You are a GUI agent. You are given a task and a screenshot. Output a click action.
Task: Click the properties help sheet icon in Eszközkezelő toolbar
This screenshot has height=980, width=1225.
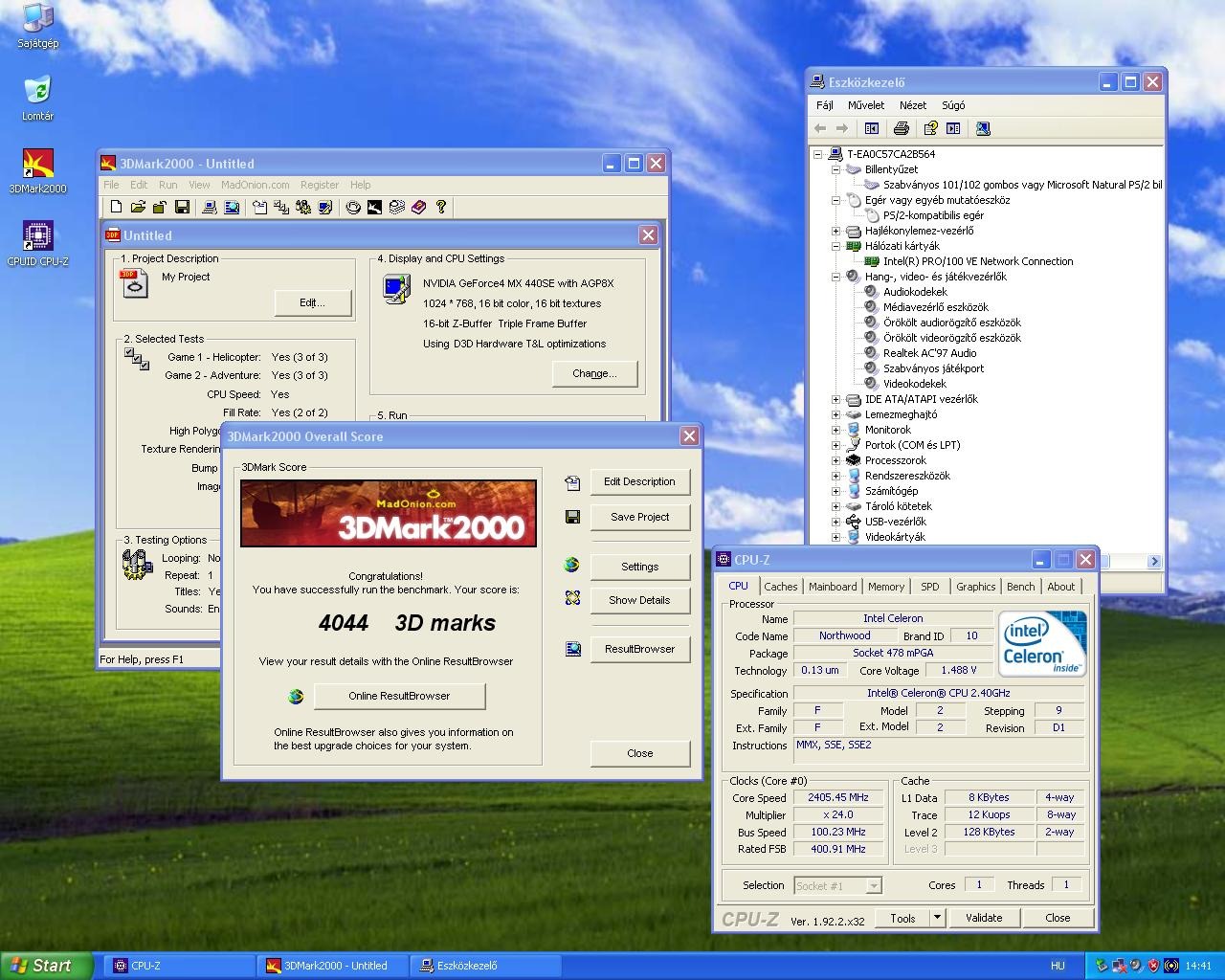click(x=929, y=128)
